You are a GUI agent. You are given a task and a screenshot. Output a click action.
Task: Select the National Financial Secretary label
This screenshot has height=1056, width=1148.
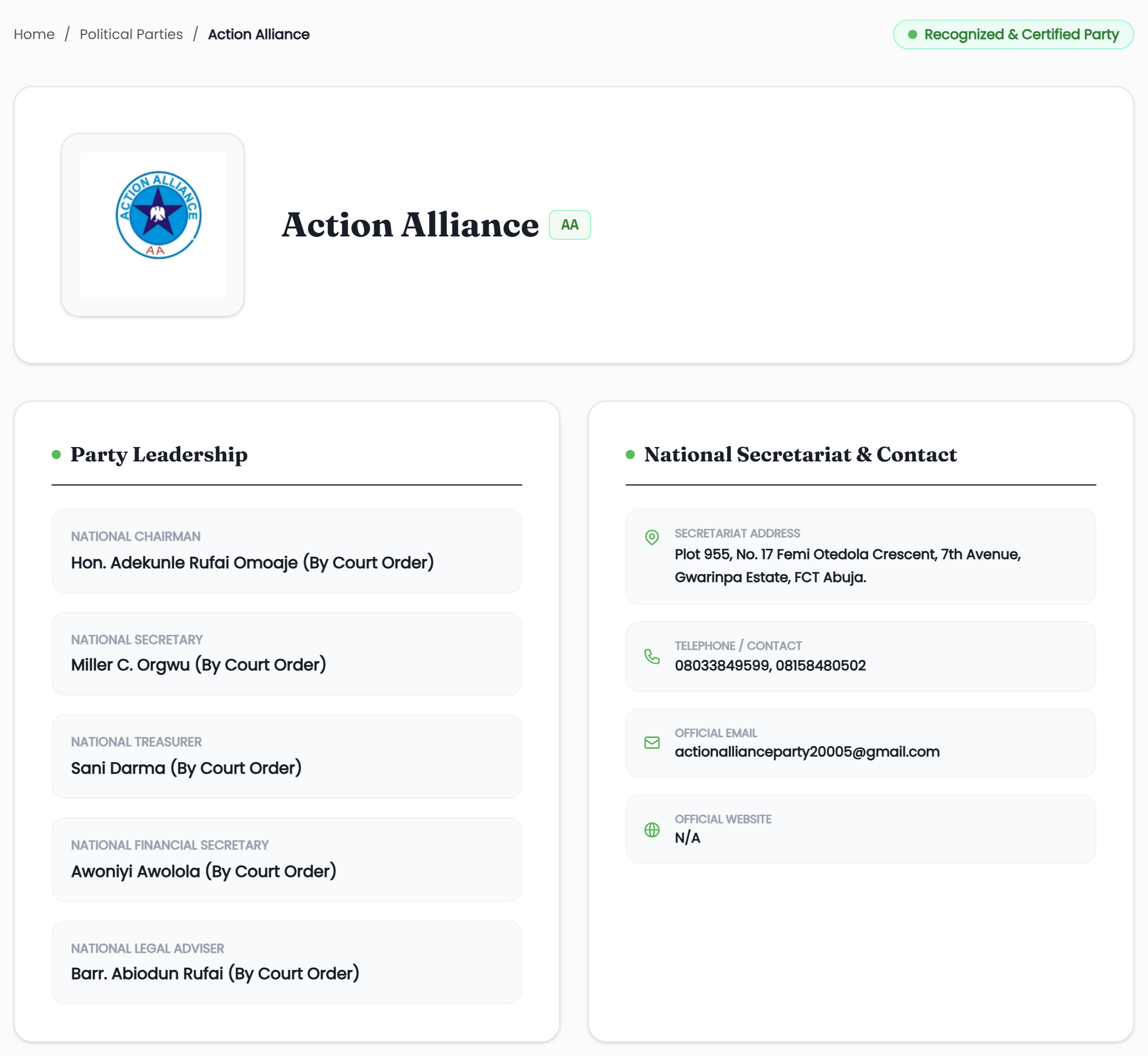(x=170, y=845)
